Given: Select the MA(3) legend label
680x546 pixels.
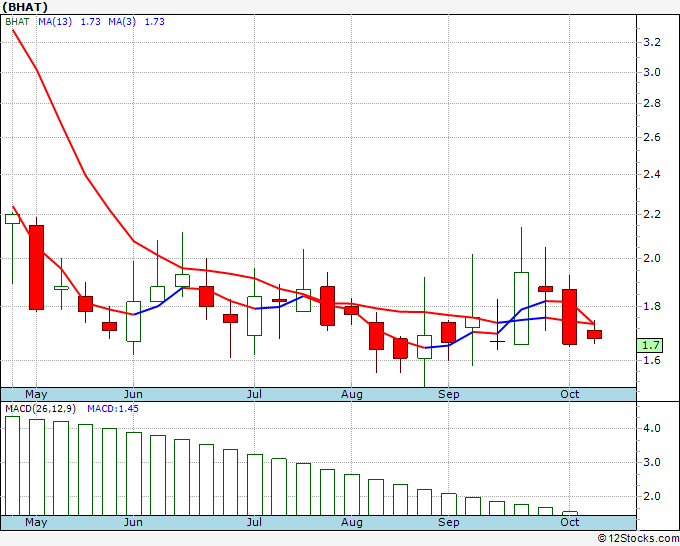Looking at the screenshot, I should tap(126, 21).
